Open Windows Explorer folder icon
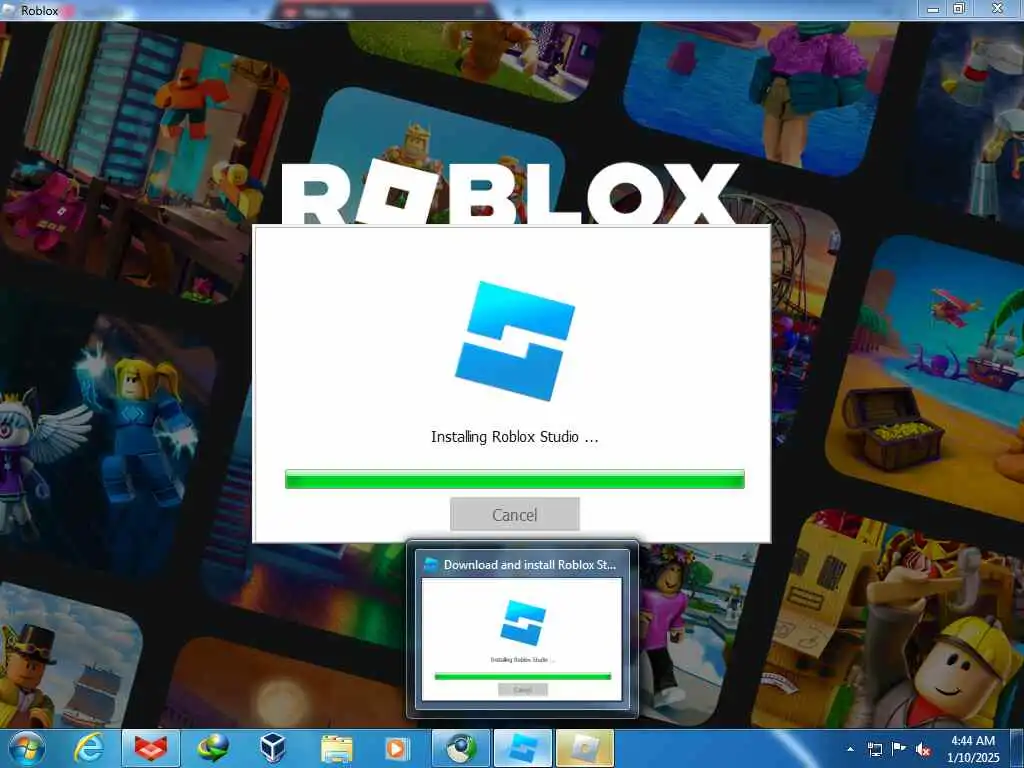 click(x=336, y=748)
